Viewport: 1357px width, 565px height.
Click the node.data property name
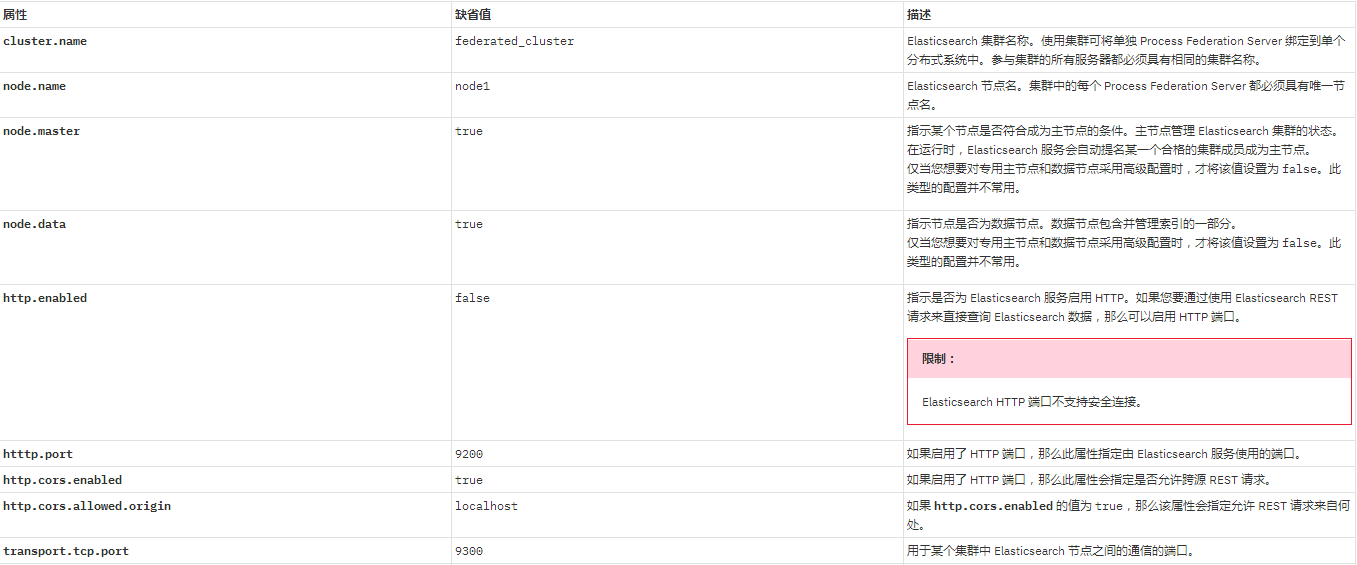click(35, 224)
